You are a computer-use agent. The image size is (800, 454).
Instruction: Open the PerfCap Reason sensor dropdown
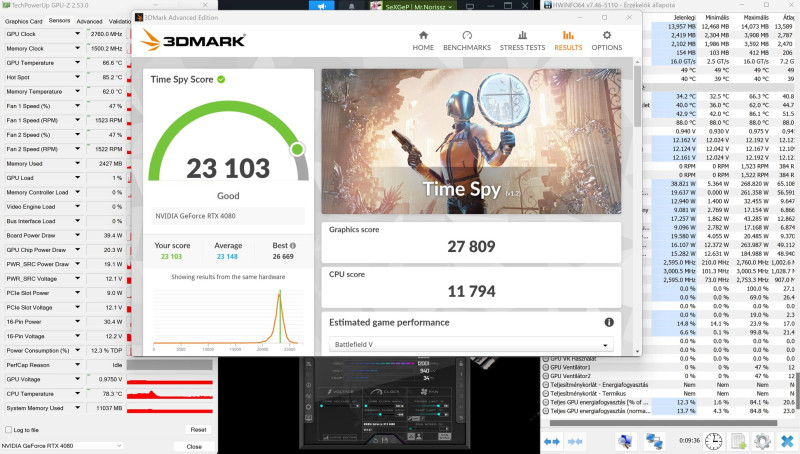point(78,365)
